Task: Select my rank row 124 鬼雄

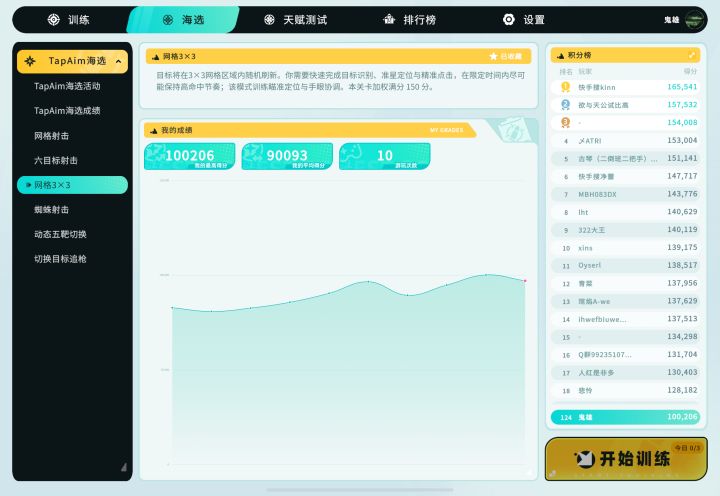Action: click(625, 417)
